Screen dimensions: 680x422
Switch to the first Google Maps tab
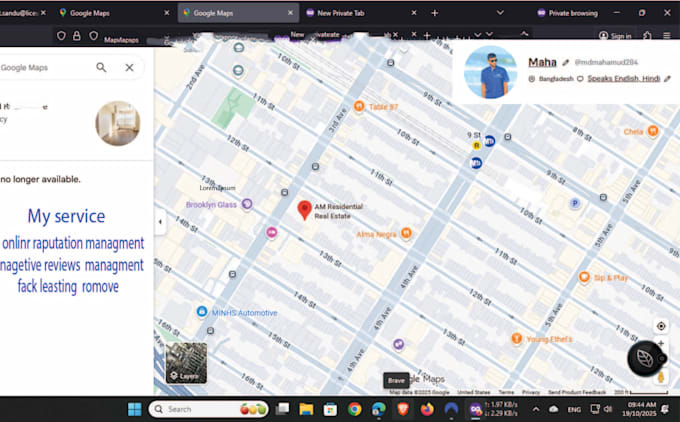point(90,13)
